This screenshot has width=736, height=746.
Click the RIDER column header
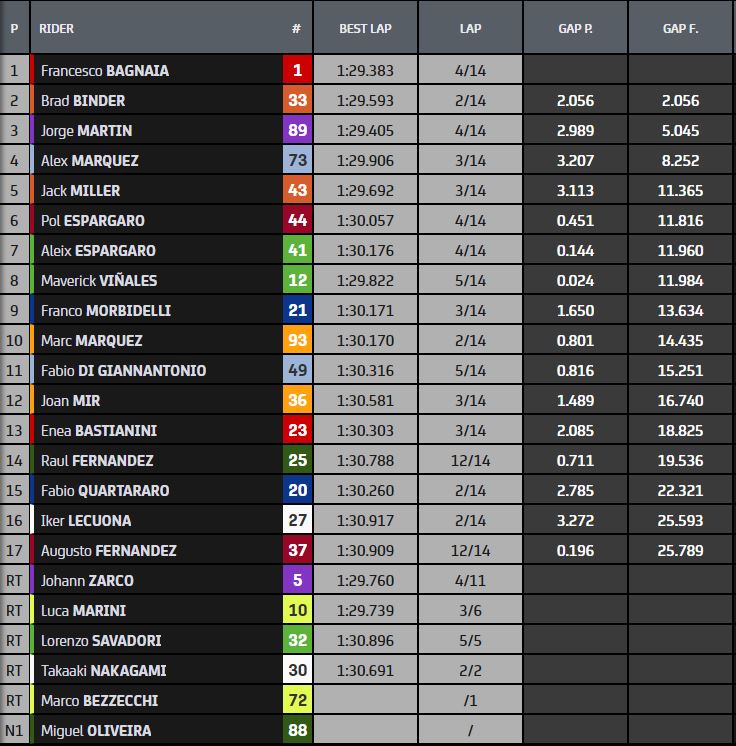click(x=56, y=28)
